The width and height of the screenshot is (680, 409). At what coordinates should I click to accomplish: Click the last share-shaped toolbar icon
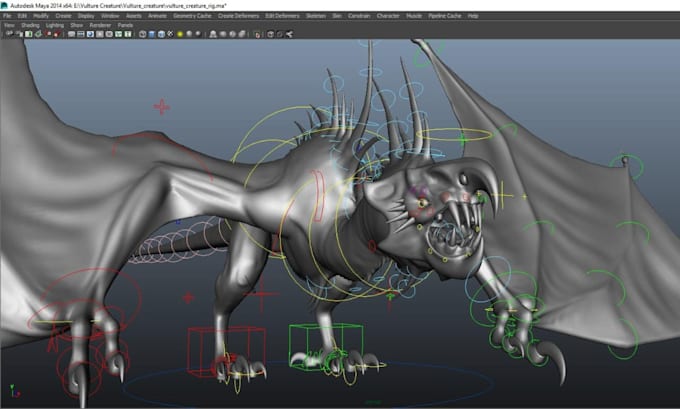[289, 34]
